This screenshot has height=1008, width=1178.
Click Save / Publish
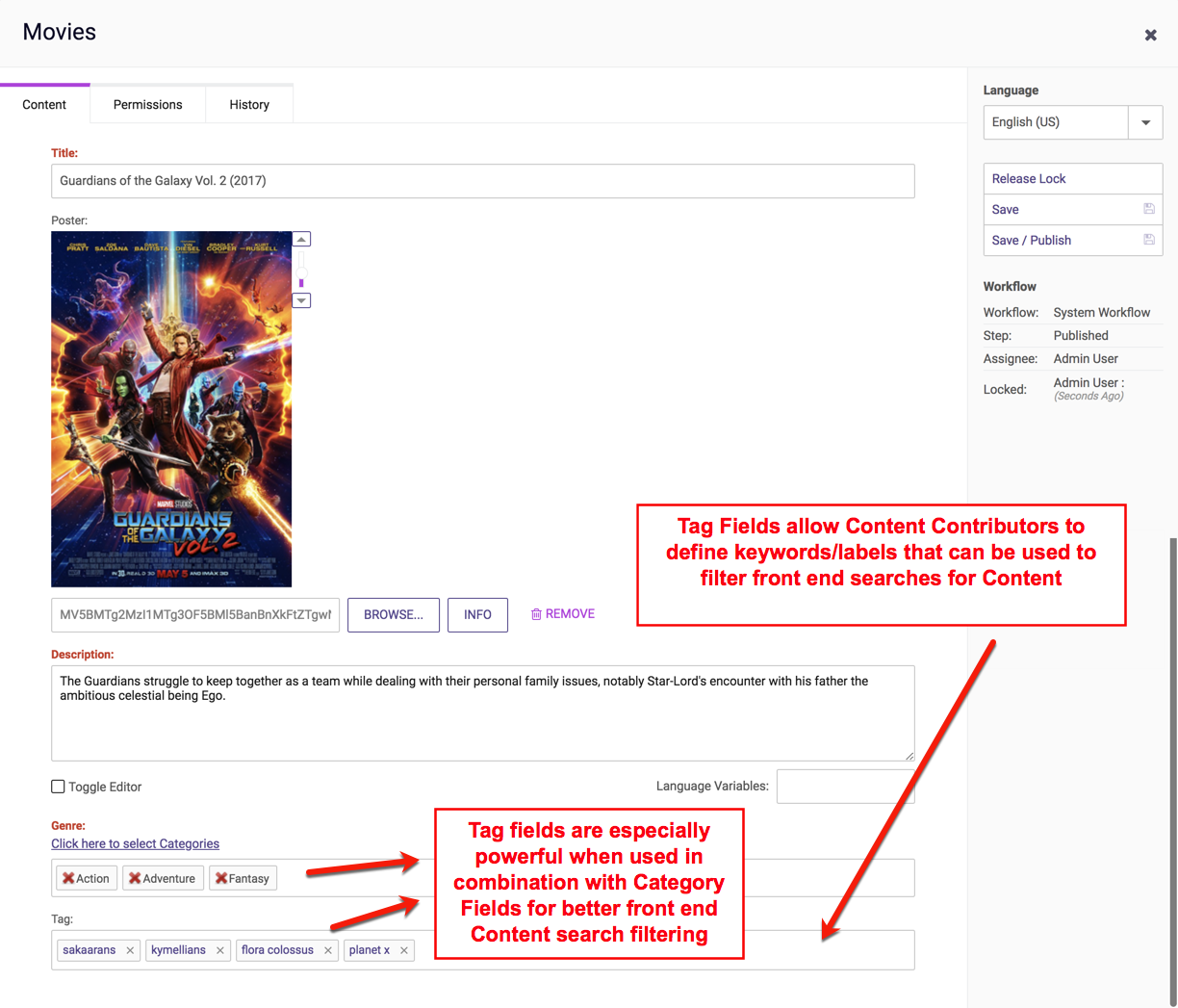[x=1072, y=241]
